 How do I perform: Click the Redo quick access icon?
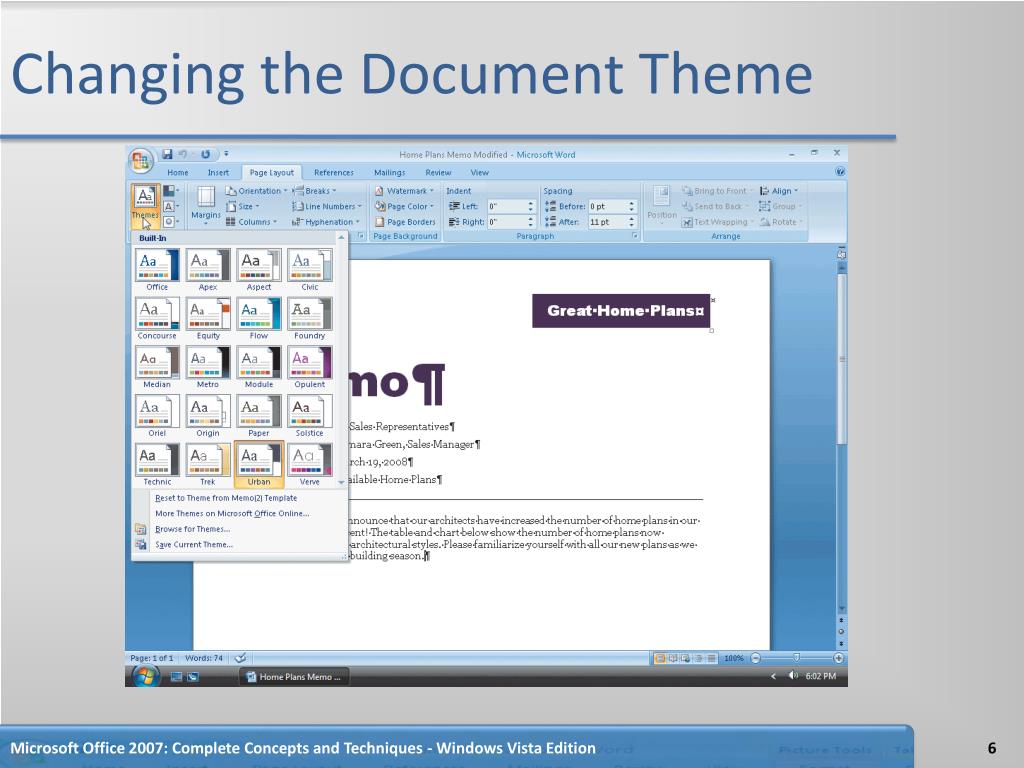(x=205, y=154)
